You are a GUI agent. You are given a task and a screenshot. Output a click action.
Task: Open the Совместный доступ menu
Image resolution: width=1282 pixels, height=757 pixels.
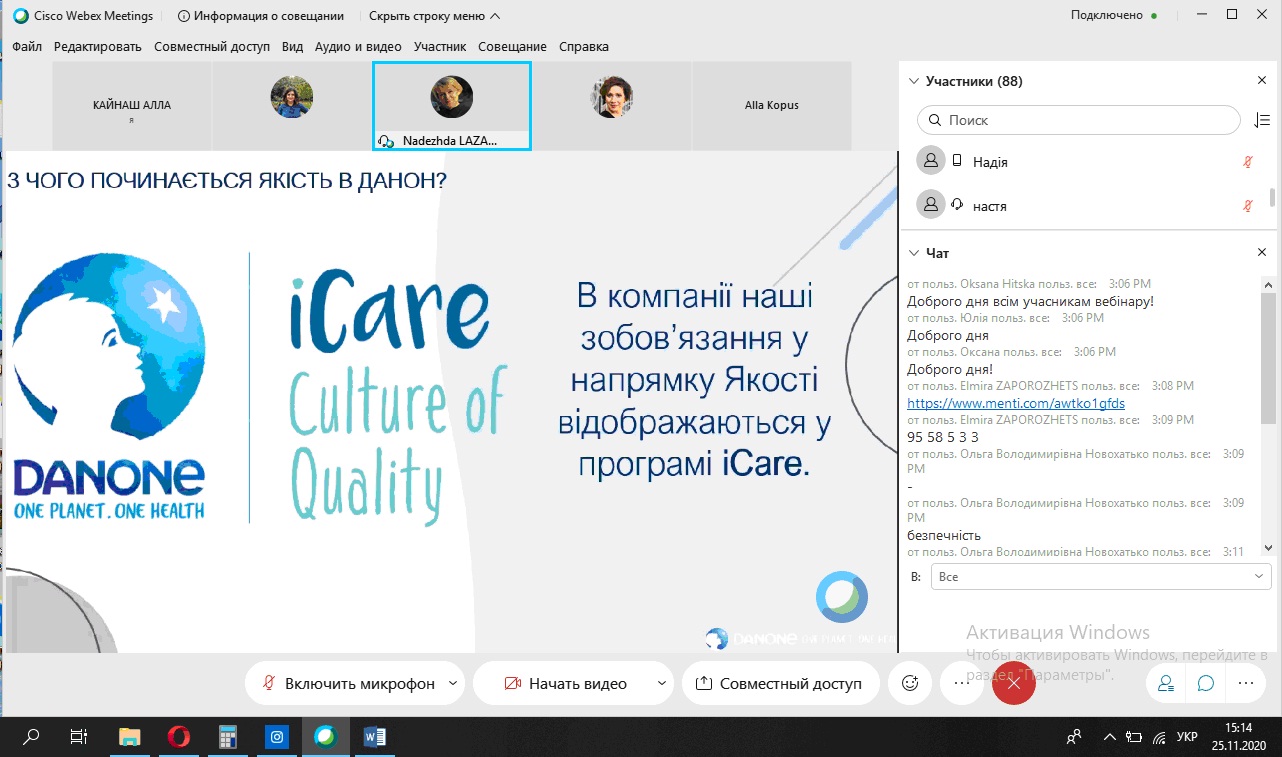212,46
